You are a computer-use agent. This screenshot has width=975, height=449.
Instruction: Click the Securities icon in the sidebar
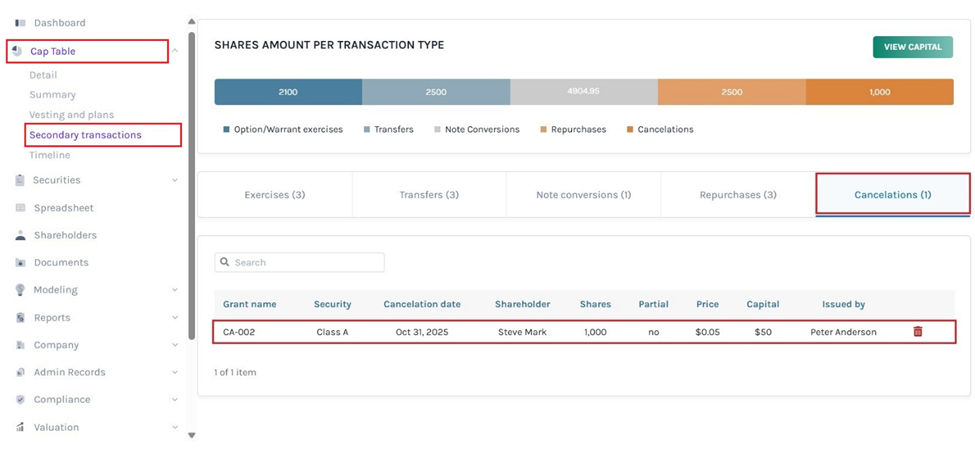(x=20, y=180)
